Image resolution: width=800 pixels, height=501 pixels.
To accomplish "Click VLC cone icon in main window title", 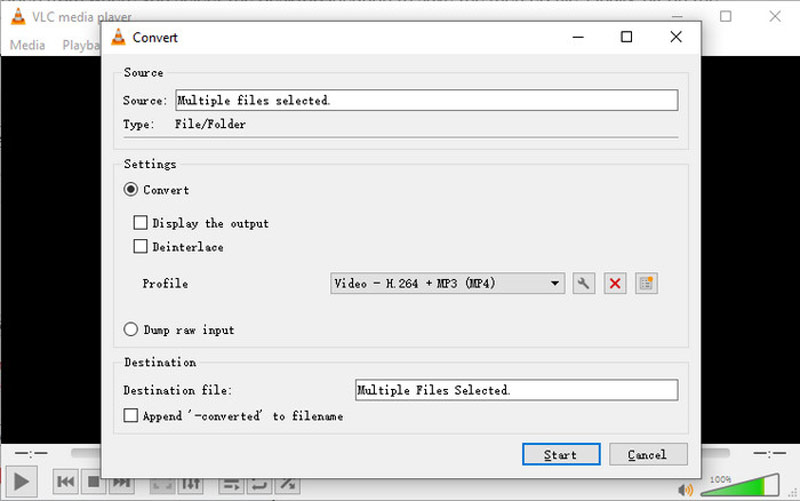I will (18, 16).
